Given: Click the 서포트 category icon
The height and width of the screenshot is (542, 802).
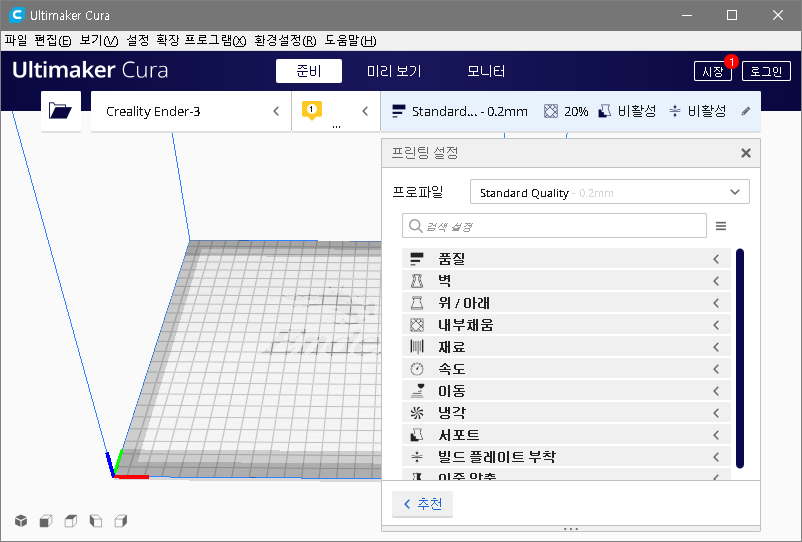Looking at the screenshot, I should click(417, 435).
